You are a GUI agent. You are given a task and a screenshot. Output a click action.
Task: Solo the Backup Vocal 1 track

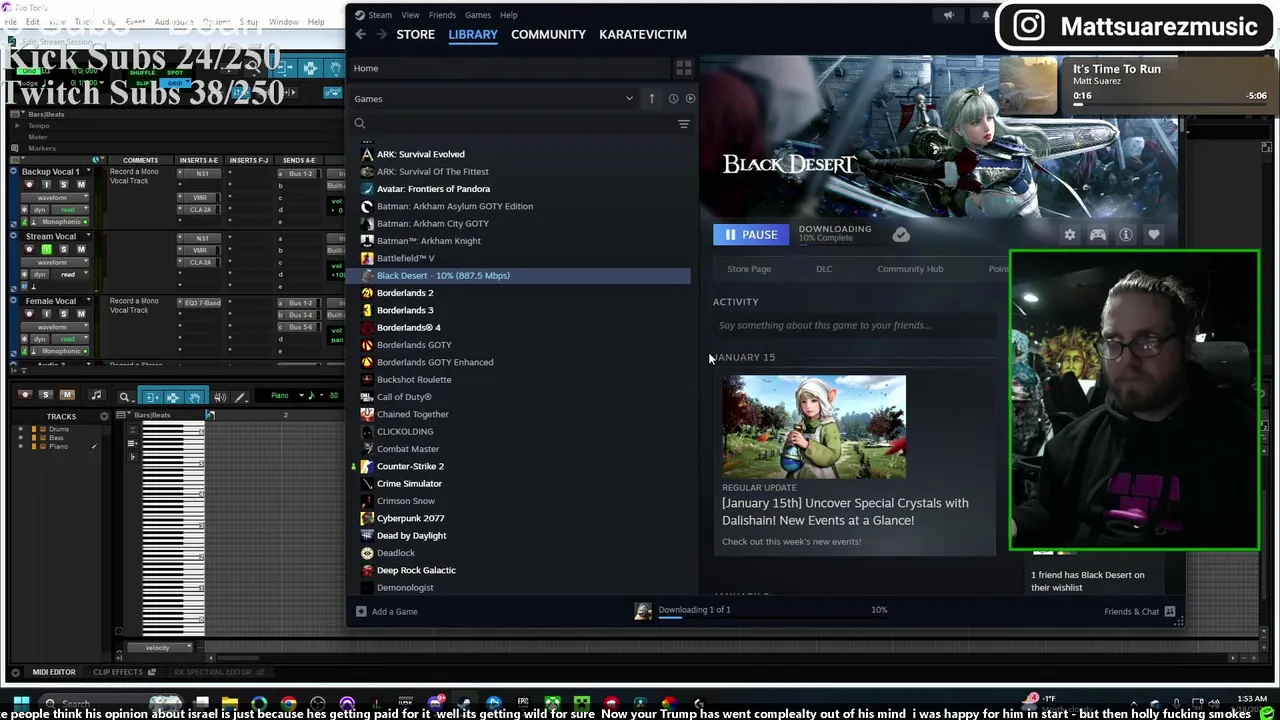coord(63,185)
